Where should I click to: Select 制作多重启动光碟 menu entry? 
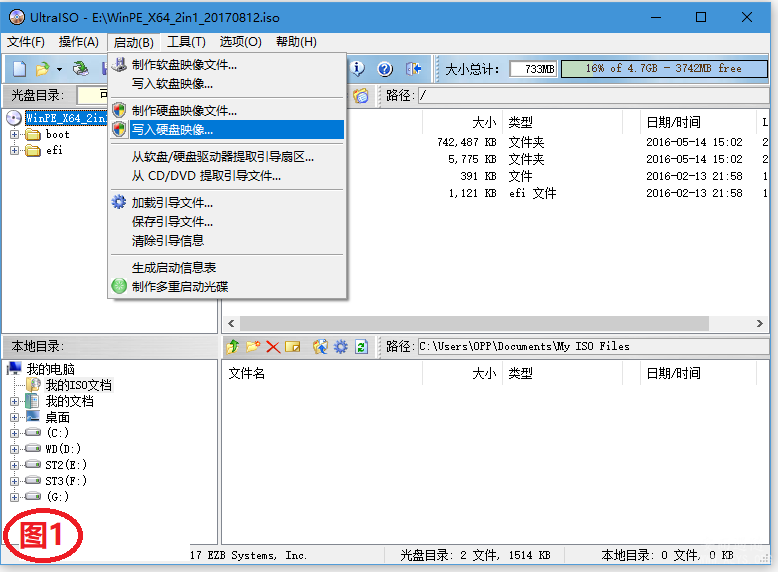click(227, 286)
